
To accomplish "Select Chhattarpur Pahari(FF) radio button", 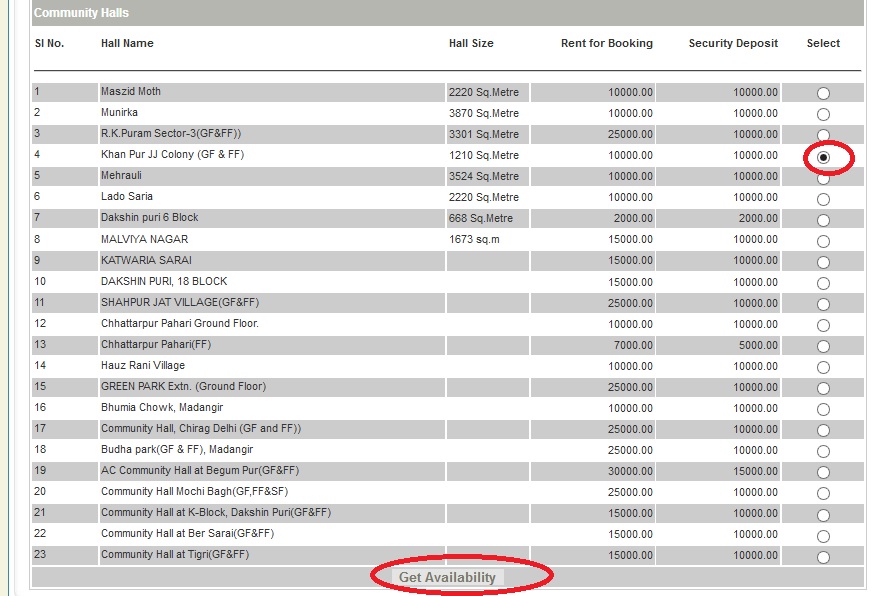I will point(823,346).
